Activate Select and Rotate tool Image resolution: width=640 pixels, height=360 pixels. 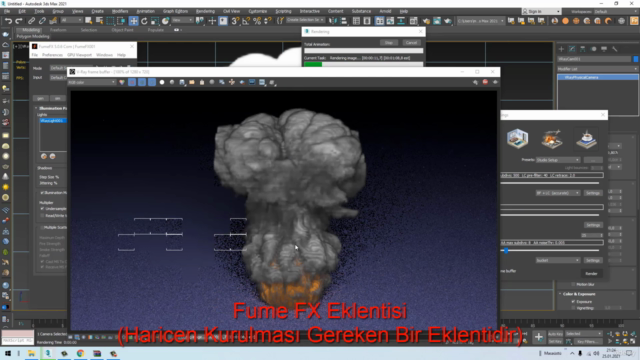(x=144, y=21)
